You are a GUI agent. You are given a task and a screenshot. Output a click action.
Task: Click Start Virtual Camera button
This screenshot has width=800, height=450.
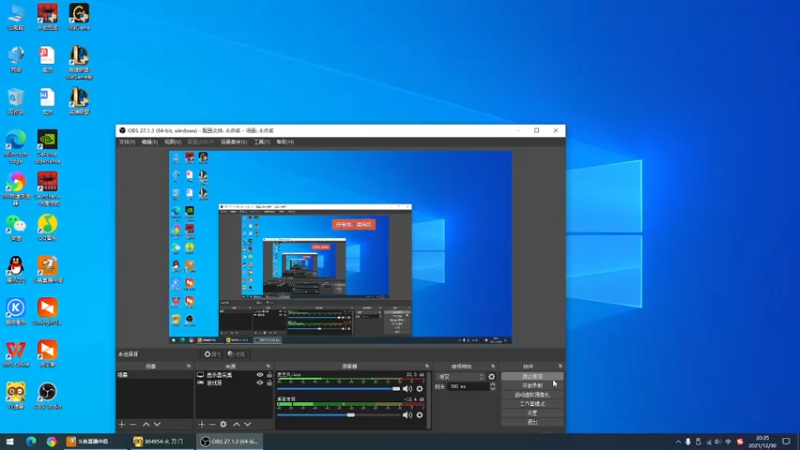[532, 395]
